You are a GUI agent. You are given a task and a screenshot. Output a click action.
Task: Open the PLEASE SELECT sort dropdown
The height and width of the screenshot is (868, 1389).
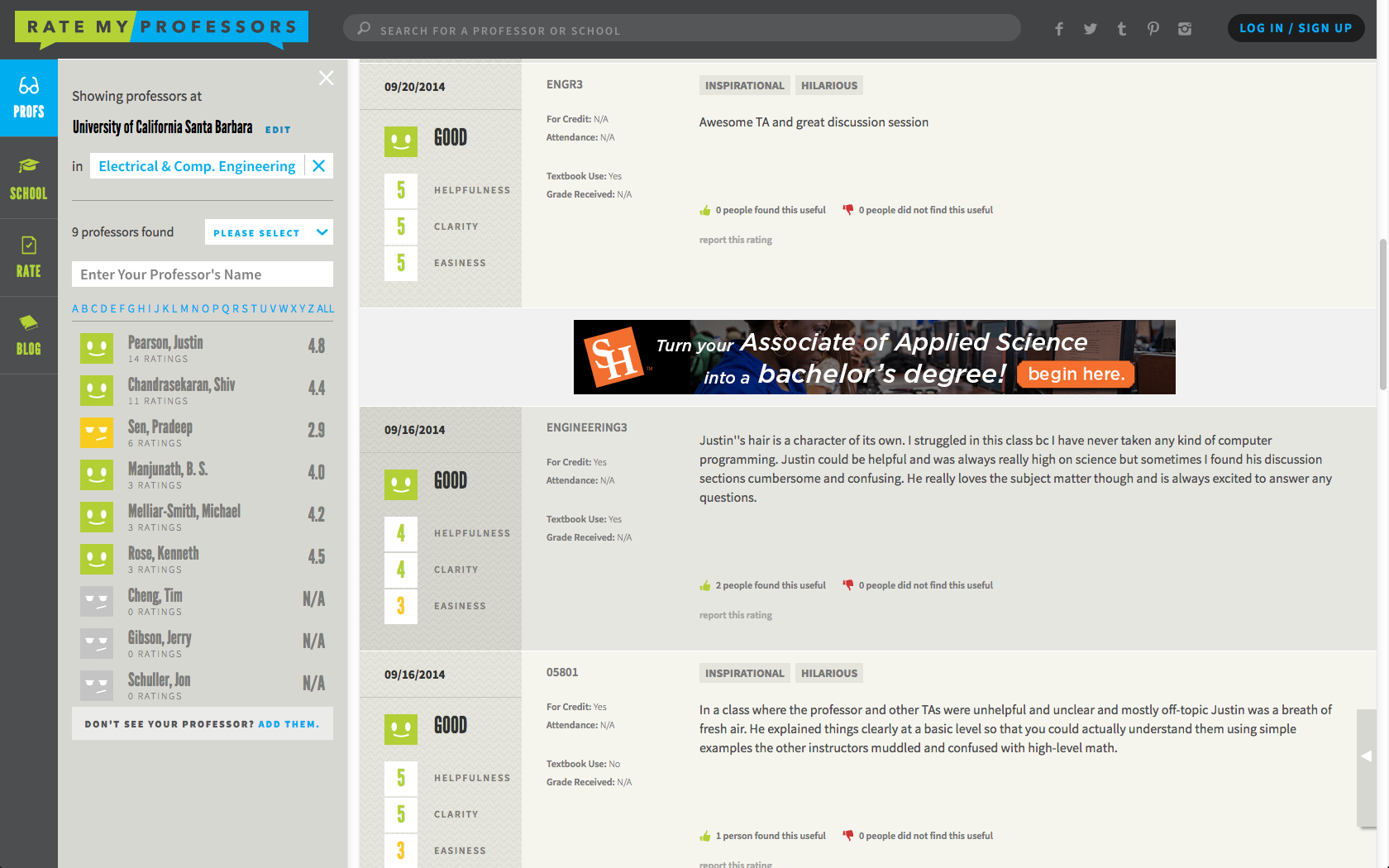coord(269,232)
